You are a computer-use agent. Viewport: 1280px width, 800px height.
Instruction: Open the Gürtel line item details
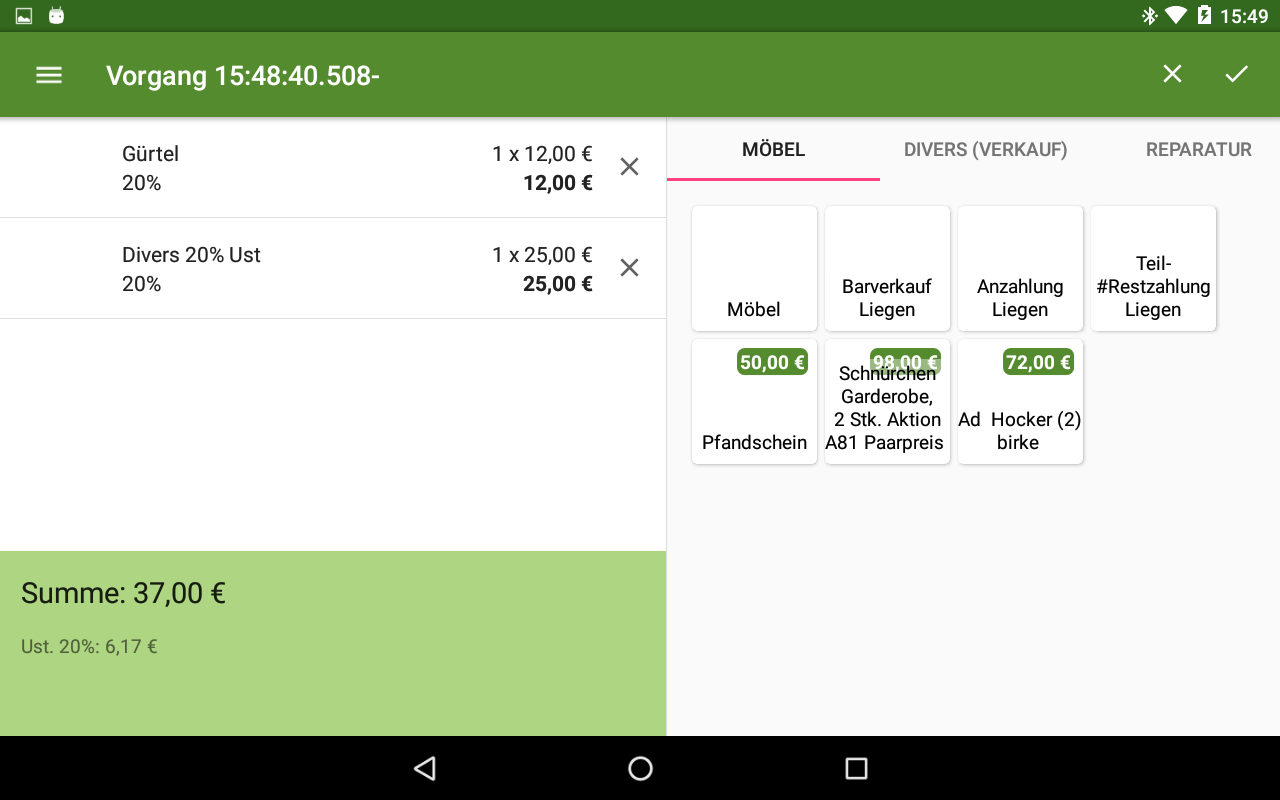pos(300,168)
